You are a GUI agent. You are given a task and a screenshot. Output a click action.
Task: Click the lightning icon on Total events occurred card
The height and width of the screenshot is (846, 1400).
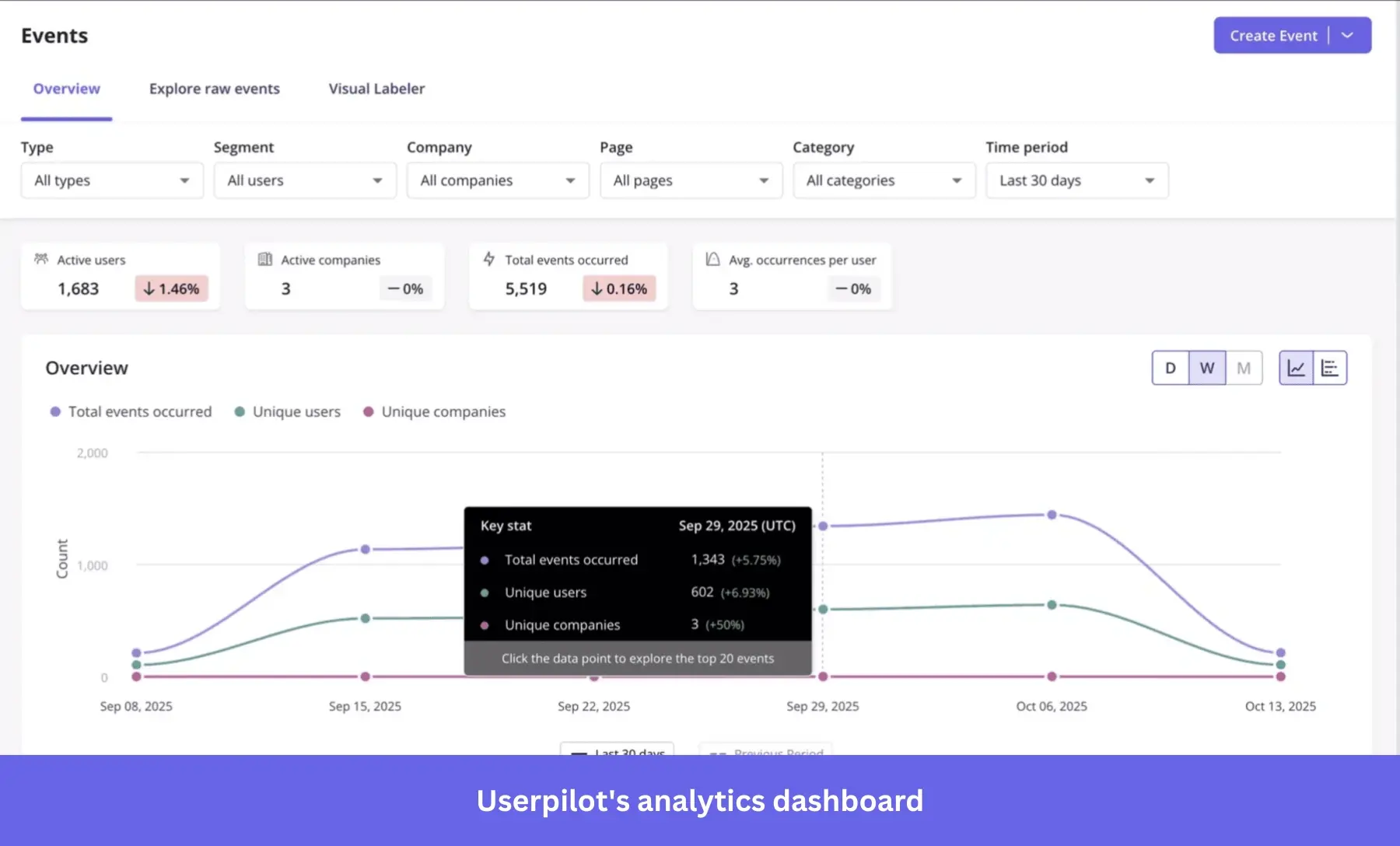coord(489,259)
